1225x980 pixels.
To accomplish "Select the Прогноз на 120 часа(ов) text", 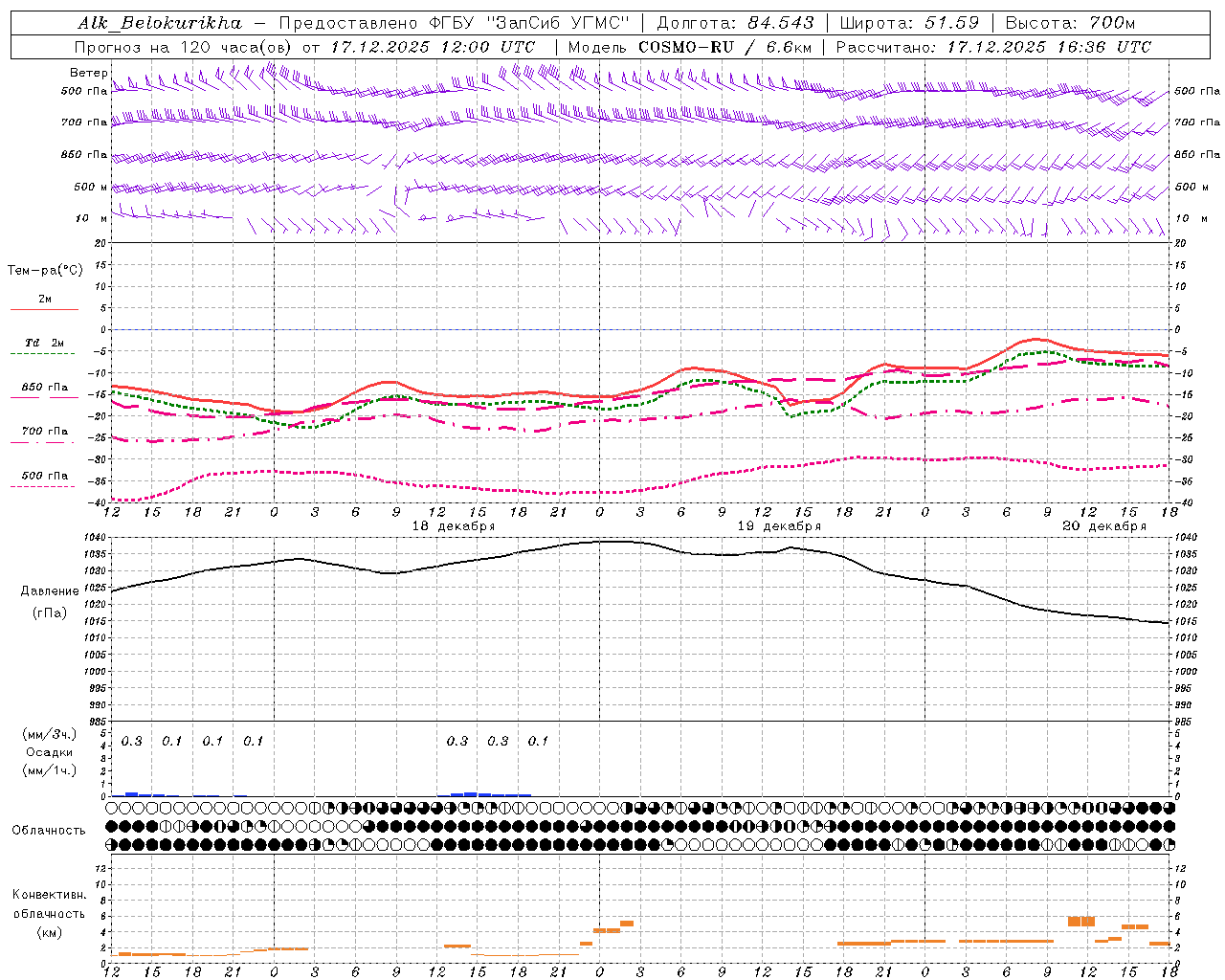I will click(x=185, y=47).
